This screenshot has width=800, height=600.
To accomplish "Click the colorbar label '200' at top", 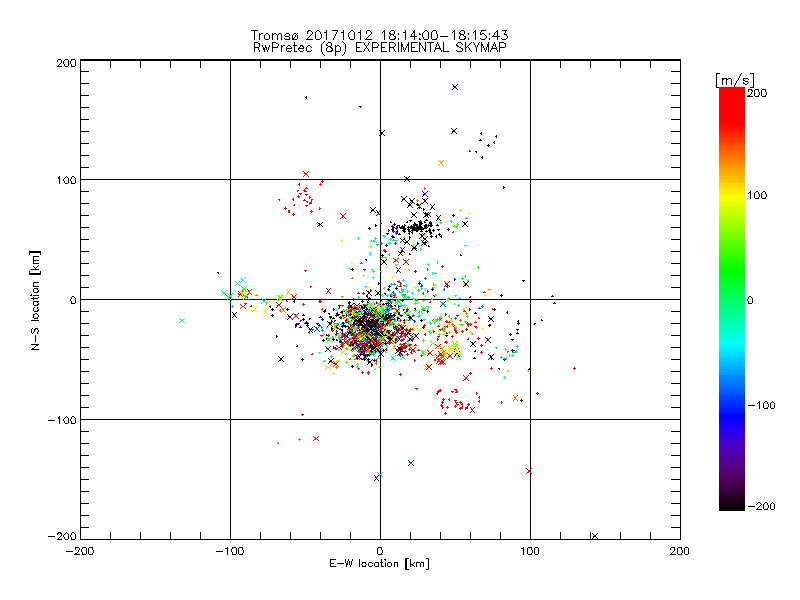I will (757, 93).
